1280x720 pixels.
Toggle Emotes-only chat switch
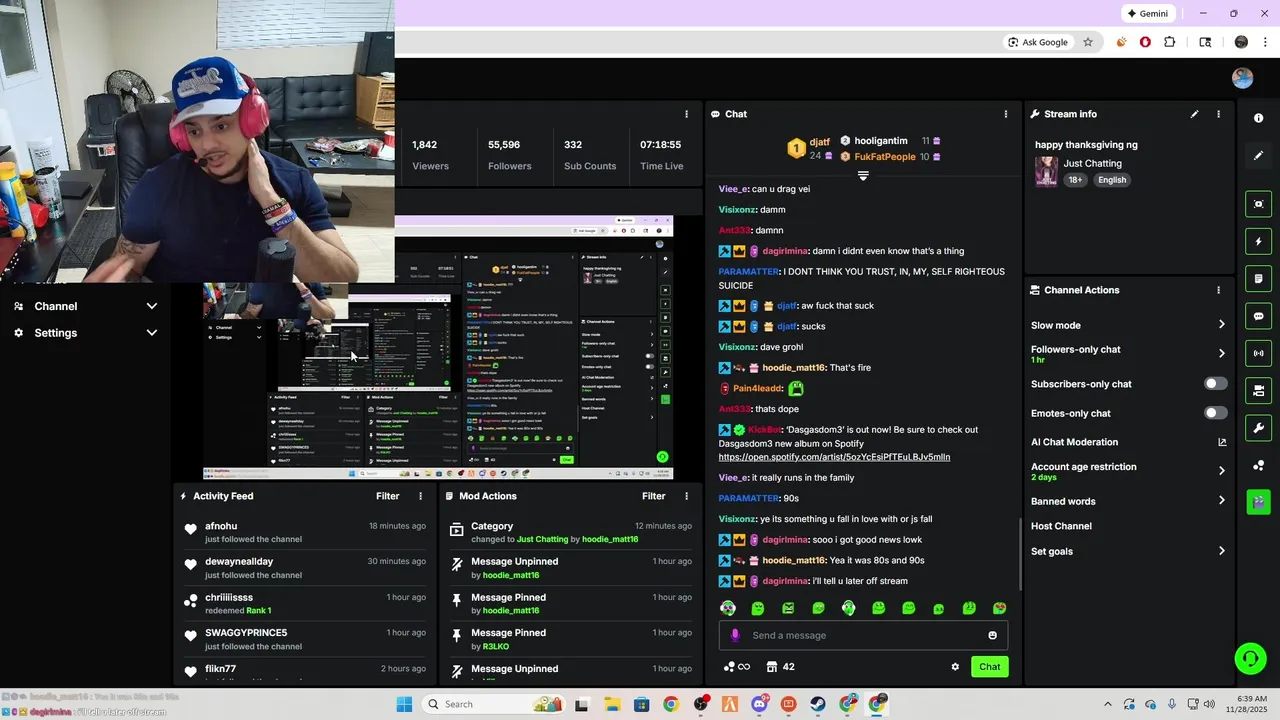click(1215, 413)
